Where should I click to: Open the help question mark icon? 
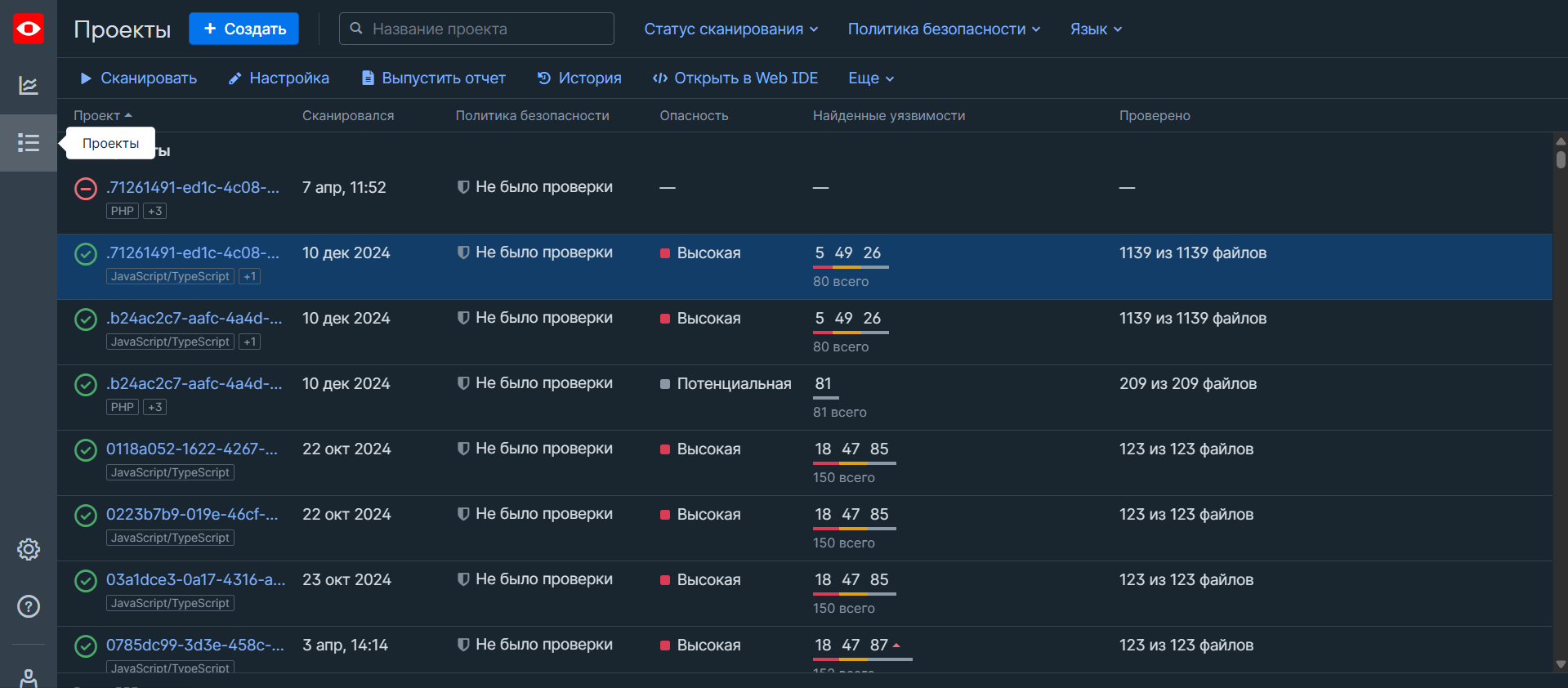[28, 606]
